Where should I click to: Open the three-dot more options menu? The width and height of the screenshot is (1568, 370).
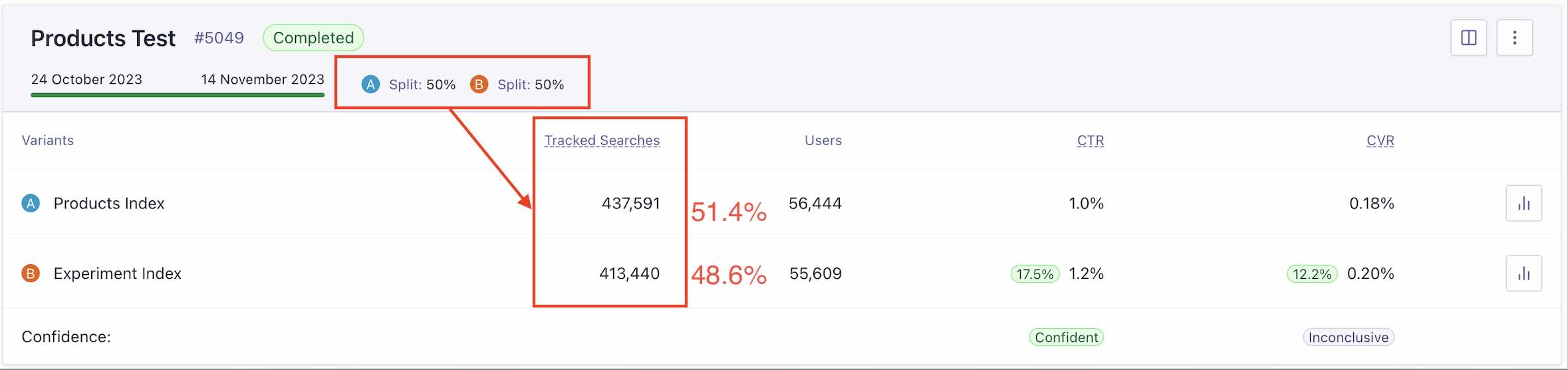click(1514, 38)
